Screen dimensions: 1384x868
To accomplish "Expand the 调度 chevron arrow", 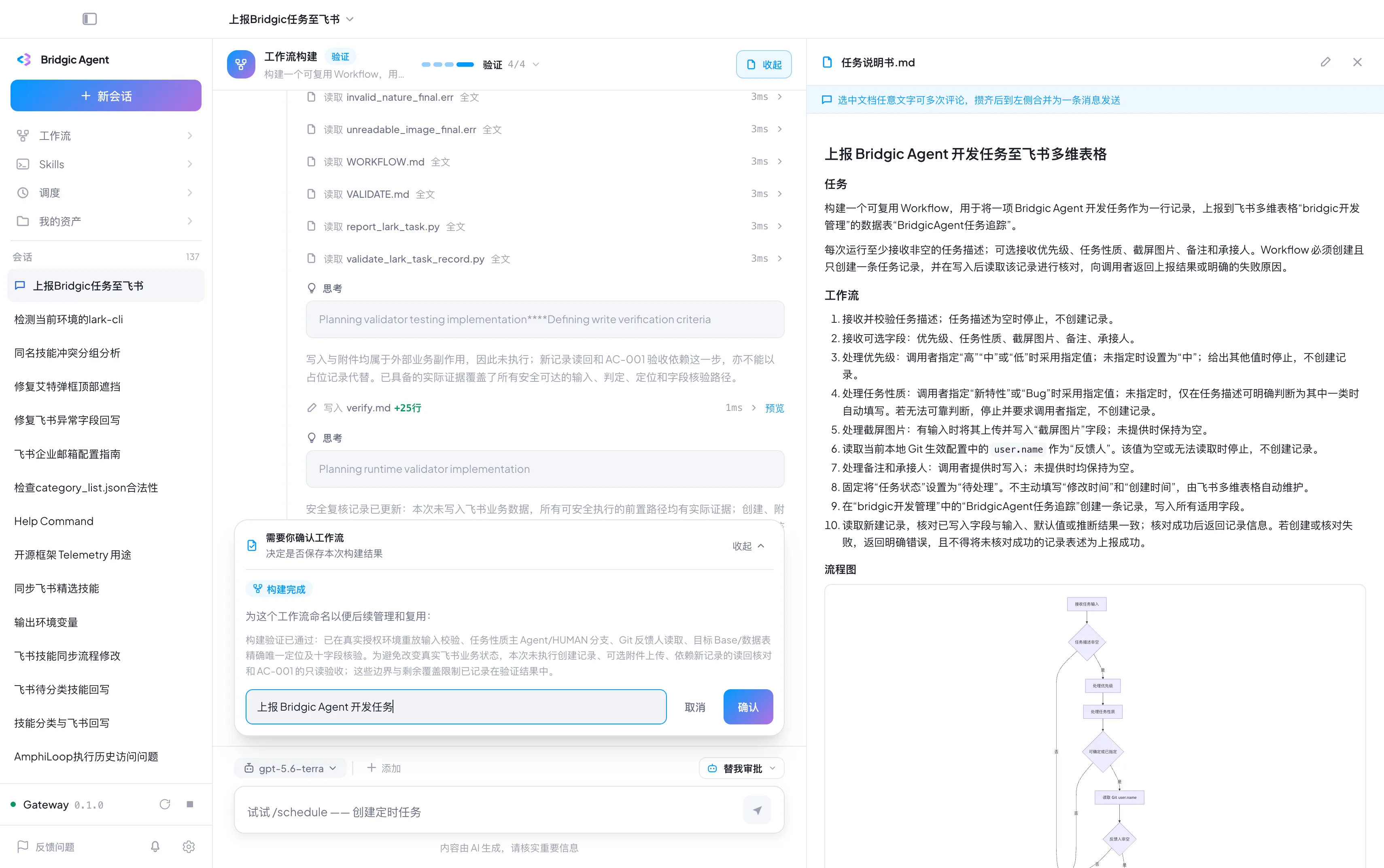I will 189,193.
